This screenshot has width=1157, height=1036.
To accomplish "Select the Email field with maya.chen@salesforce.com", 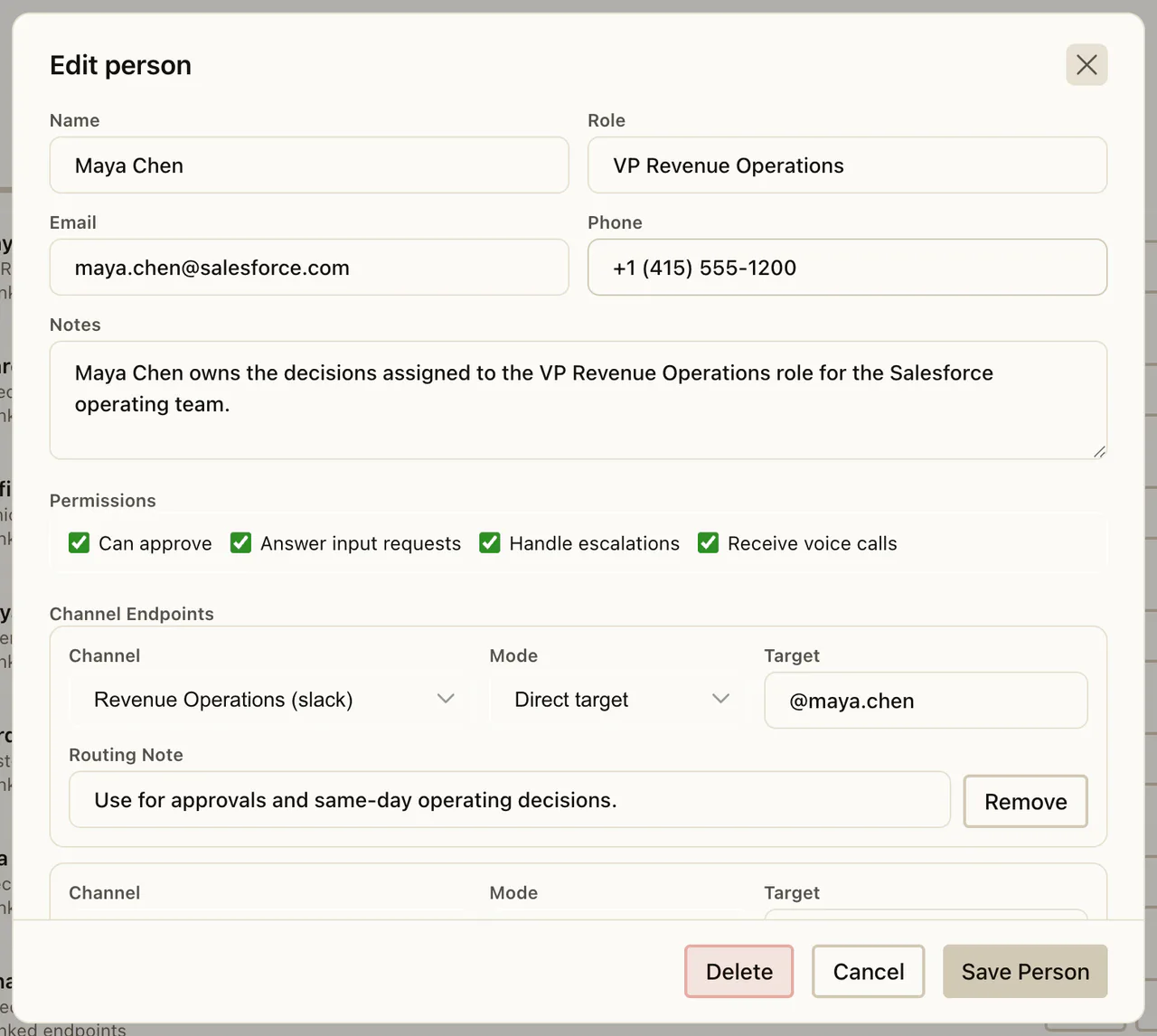I will click(x=309, y=268).
